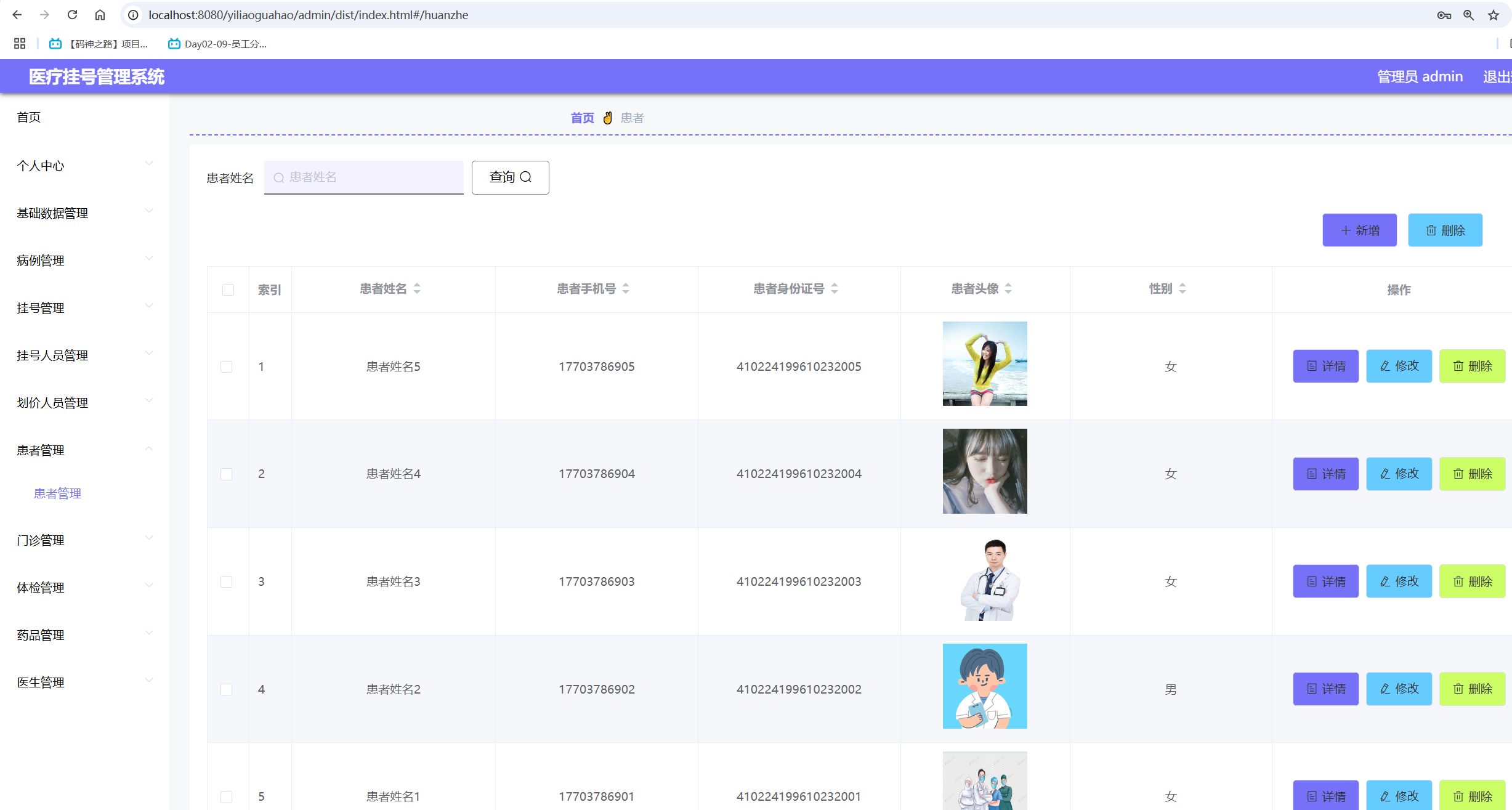
Task: Check the row for 患者姓名2
Action: click(x=227, y=689)
